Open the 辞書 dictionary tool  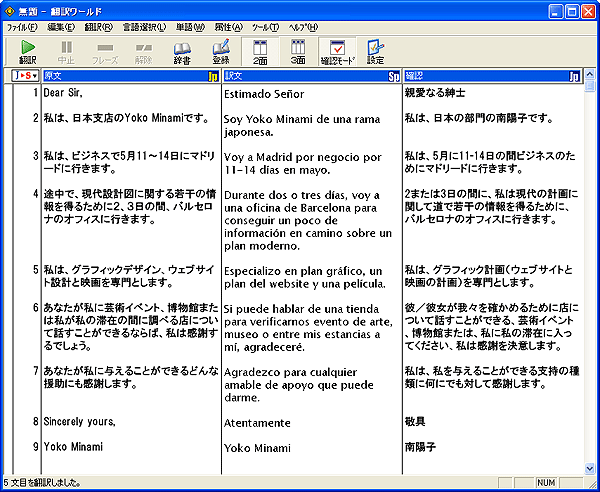pos(182,52)
